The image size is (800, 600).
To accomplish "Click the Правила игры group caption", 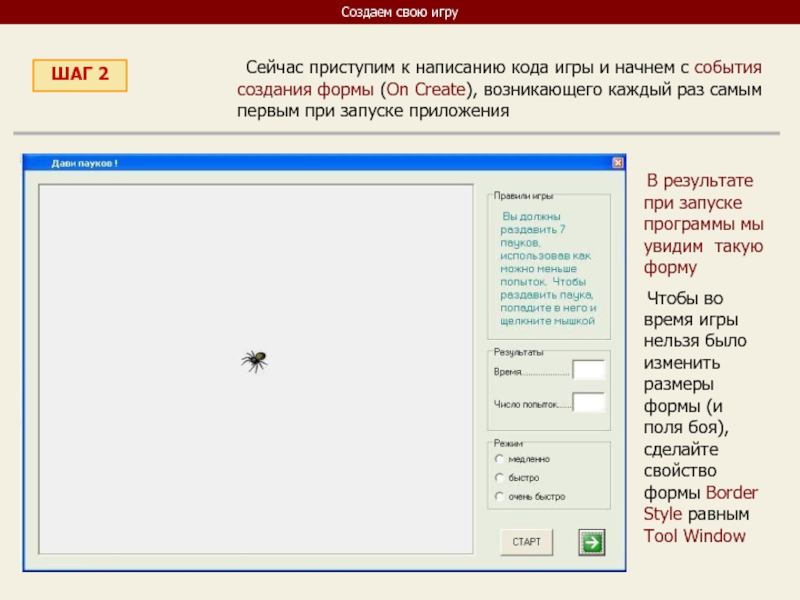I will 523,196.
